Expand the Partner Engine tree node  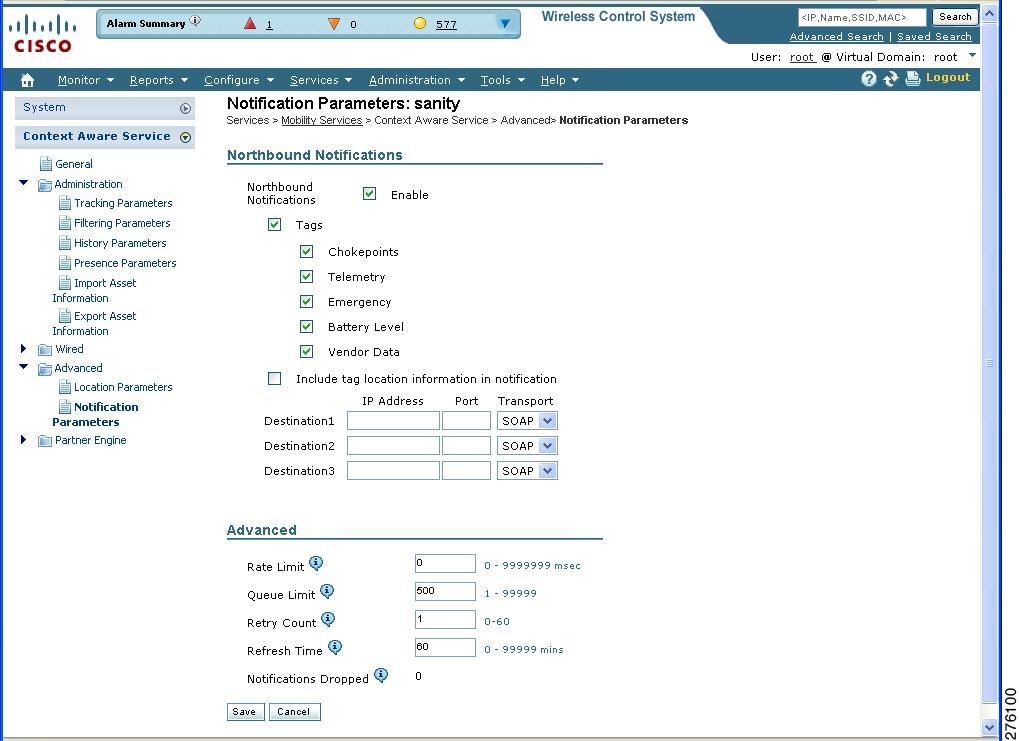(x=23, y=440)
